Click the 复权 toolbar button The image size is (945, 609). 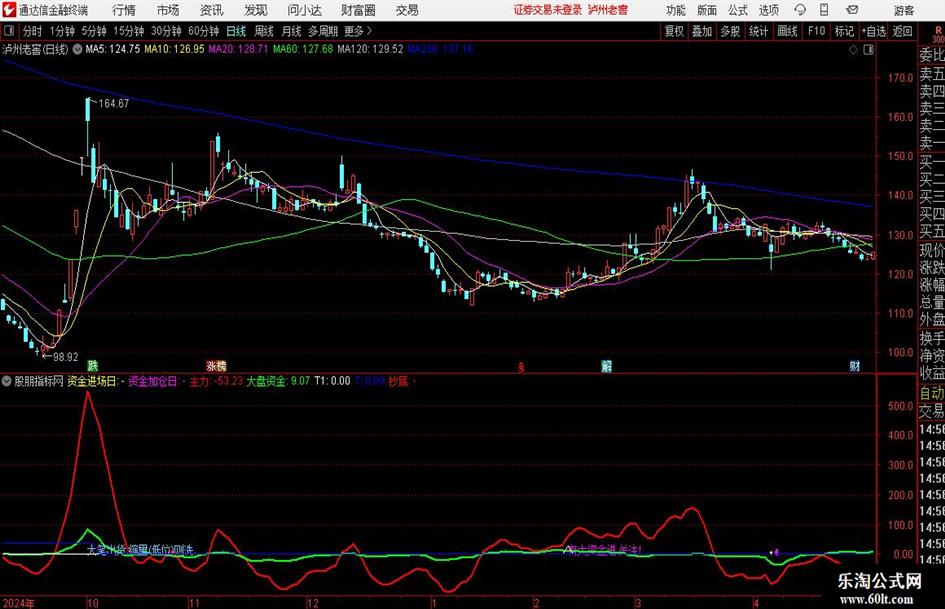[x=674, y=31]
